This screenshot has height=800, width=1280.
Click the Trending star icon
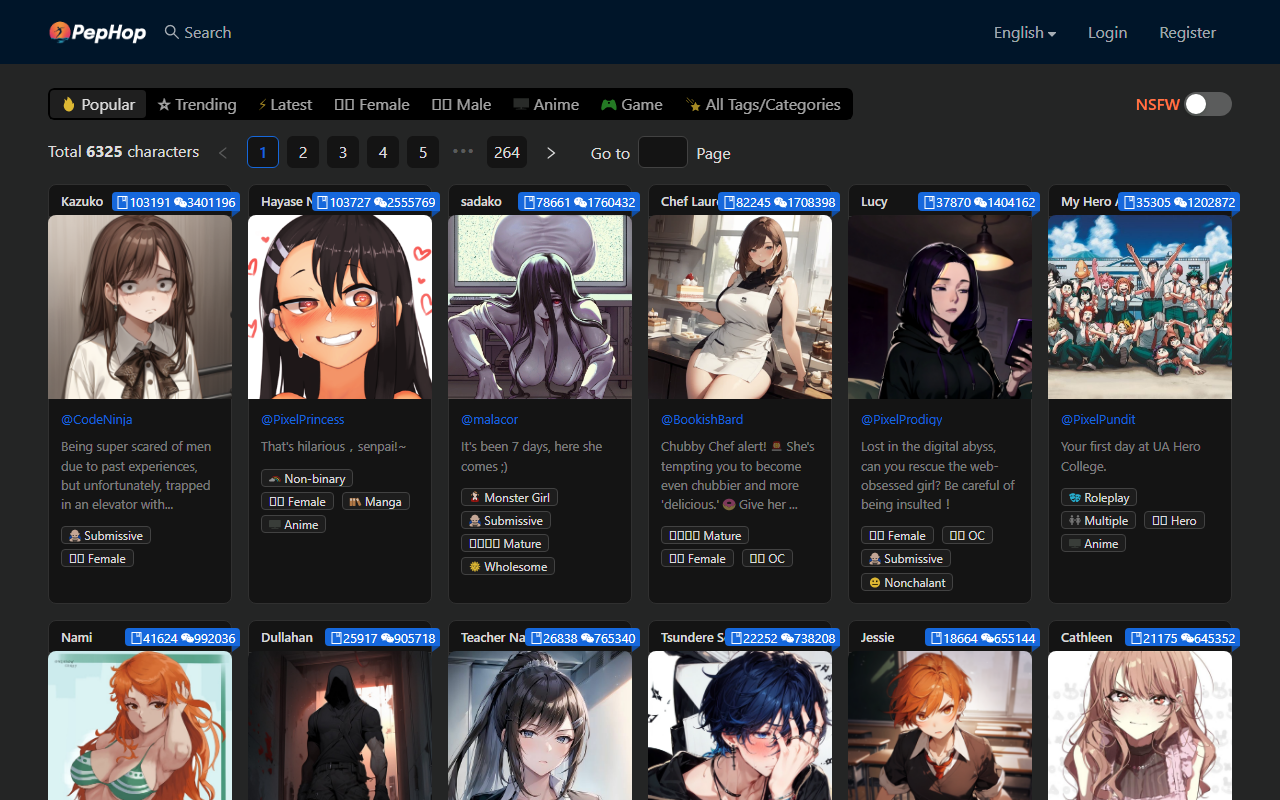pyautogui.click(x=164, y=105)
